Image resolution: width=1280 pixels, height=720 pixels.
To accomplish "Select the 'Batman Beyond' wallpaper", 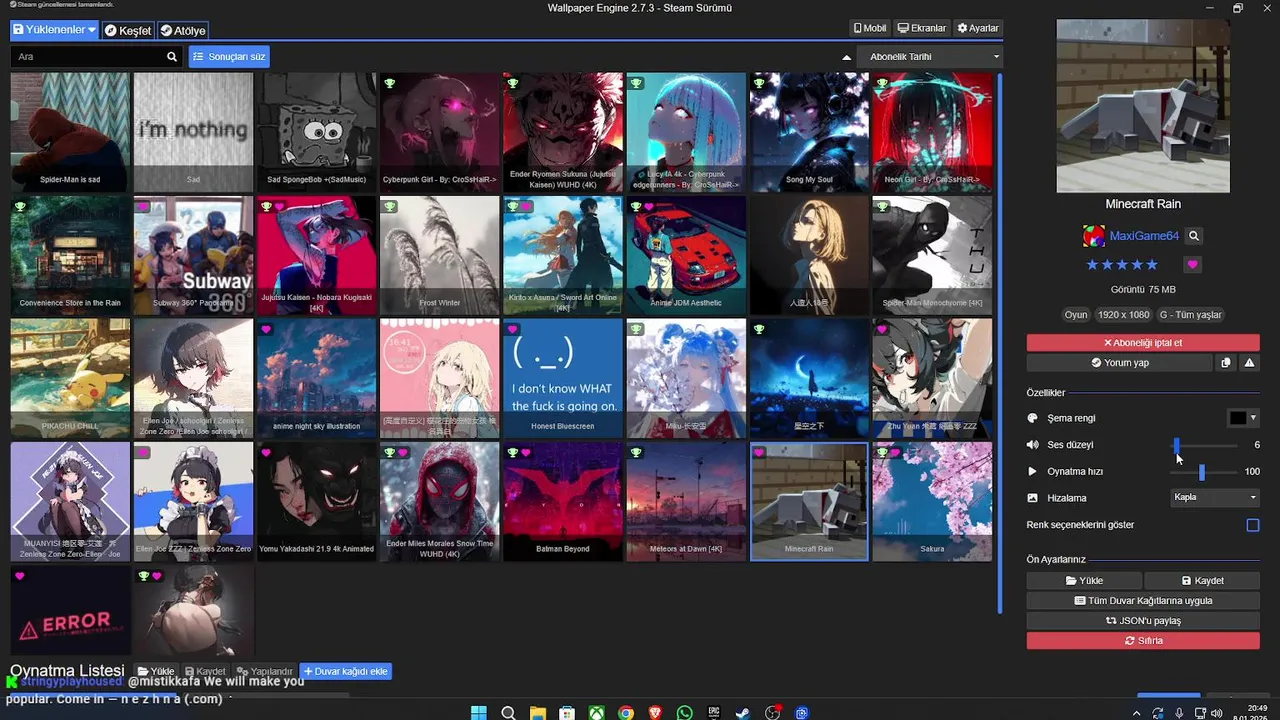I will coord(563,502).
